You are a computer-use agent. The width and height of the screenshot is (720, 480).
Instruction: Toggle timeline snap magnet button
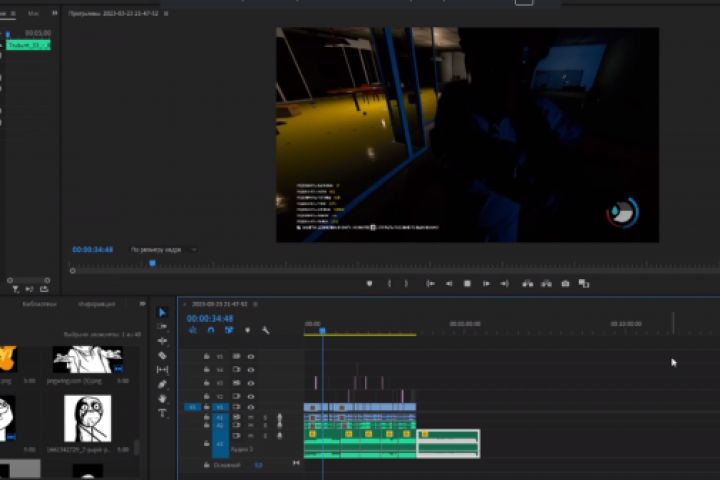tap(211, 330)
